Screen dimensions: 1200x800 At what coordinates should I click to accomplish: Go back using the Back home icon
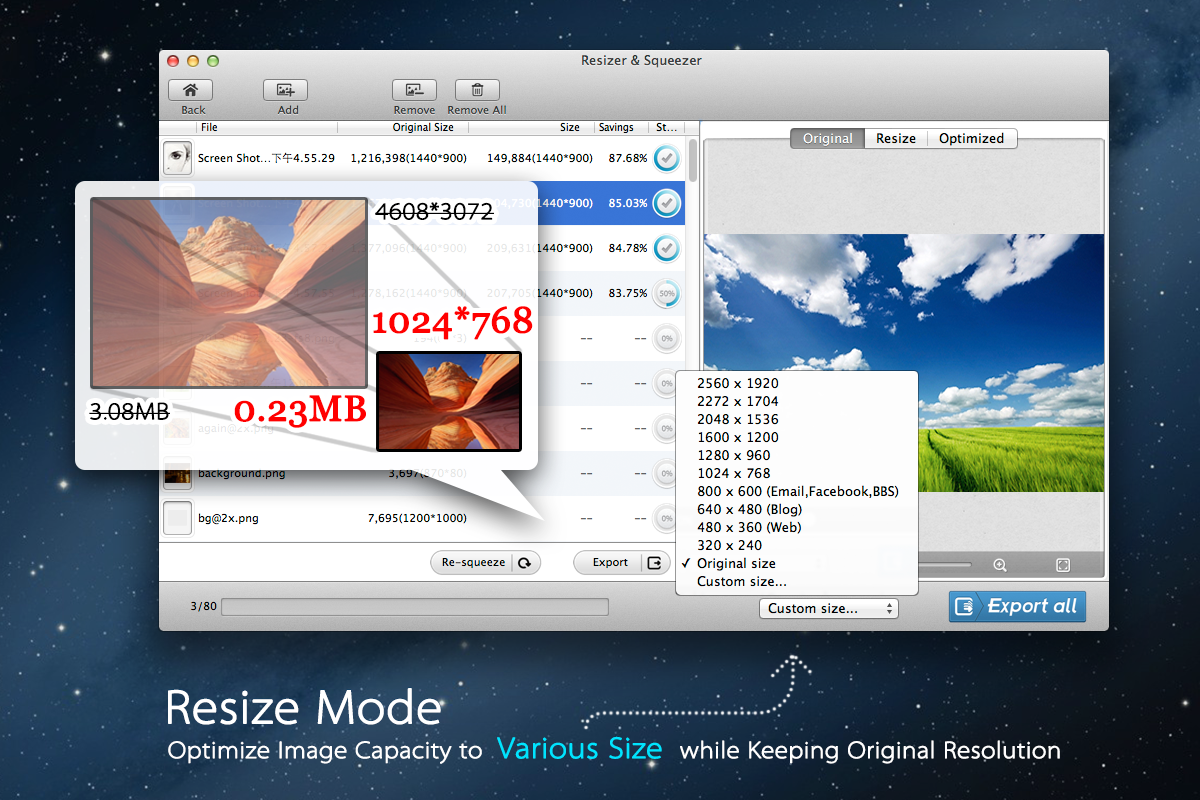pos(190,90)
